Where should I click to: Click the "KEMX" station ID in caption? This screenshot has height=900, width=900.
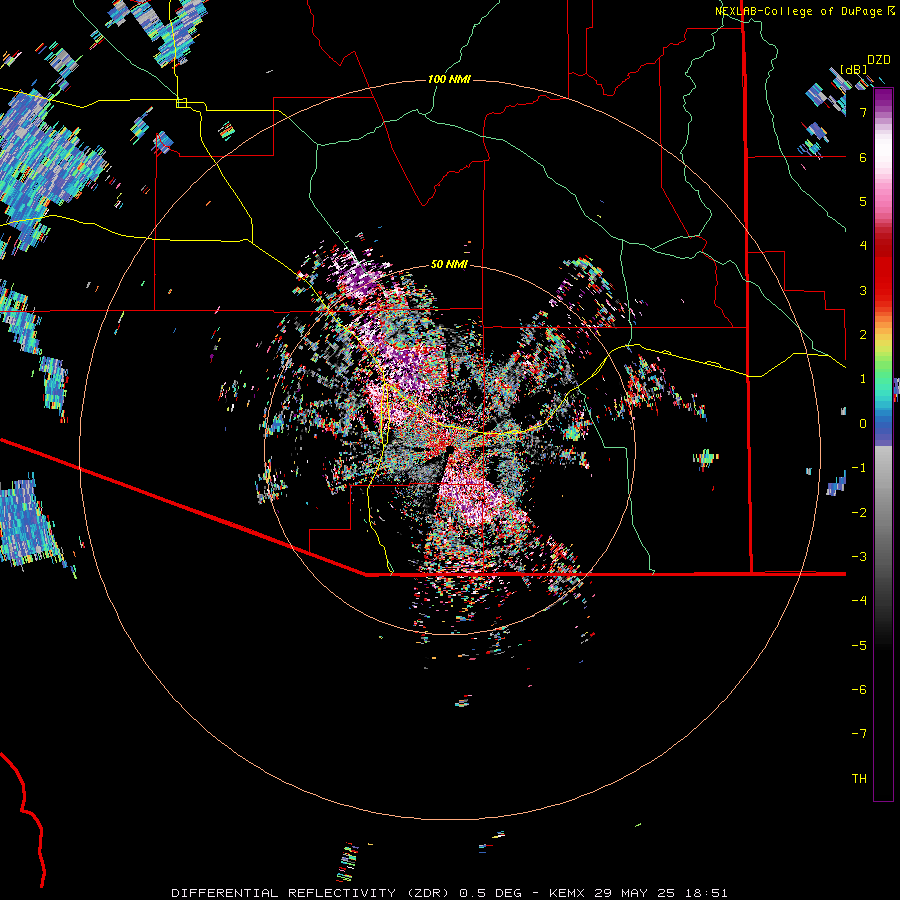567,893
